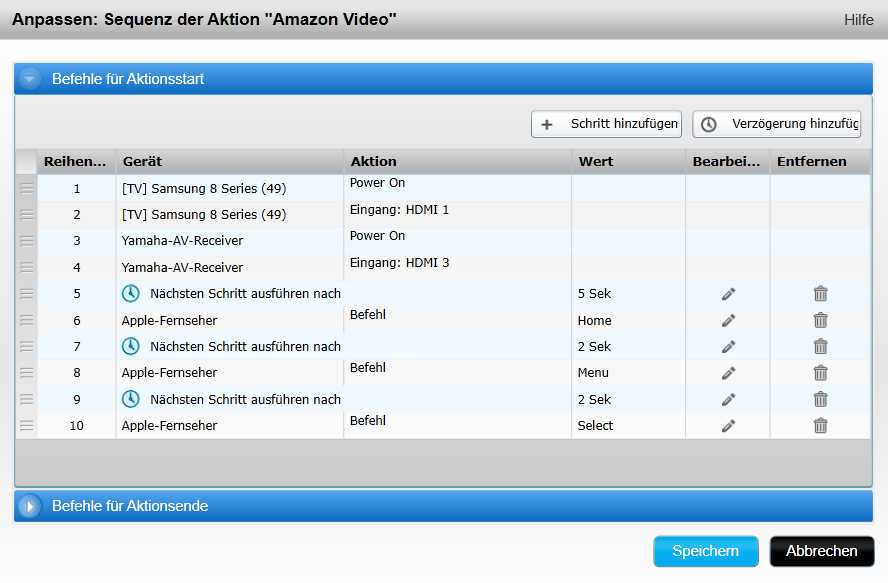The width and height of the screenshot is (888, 583).
Task: Remove the Select command step
Action: coord(821,426)
